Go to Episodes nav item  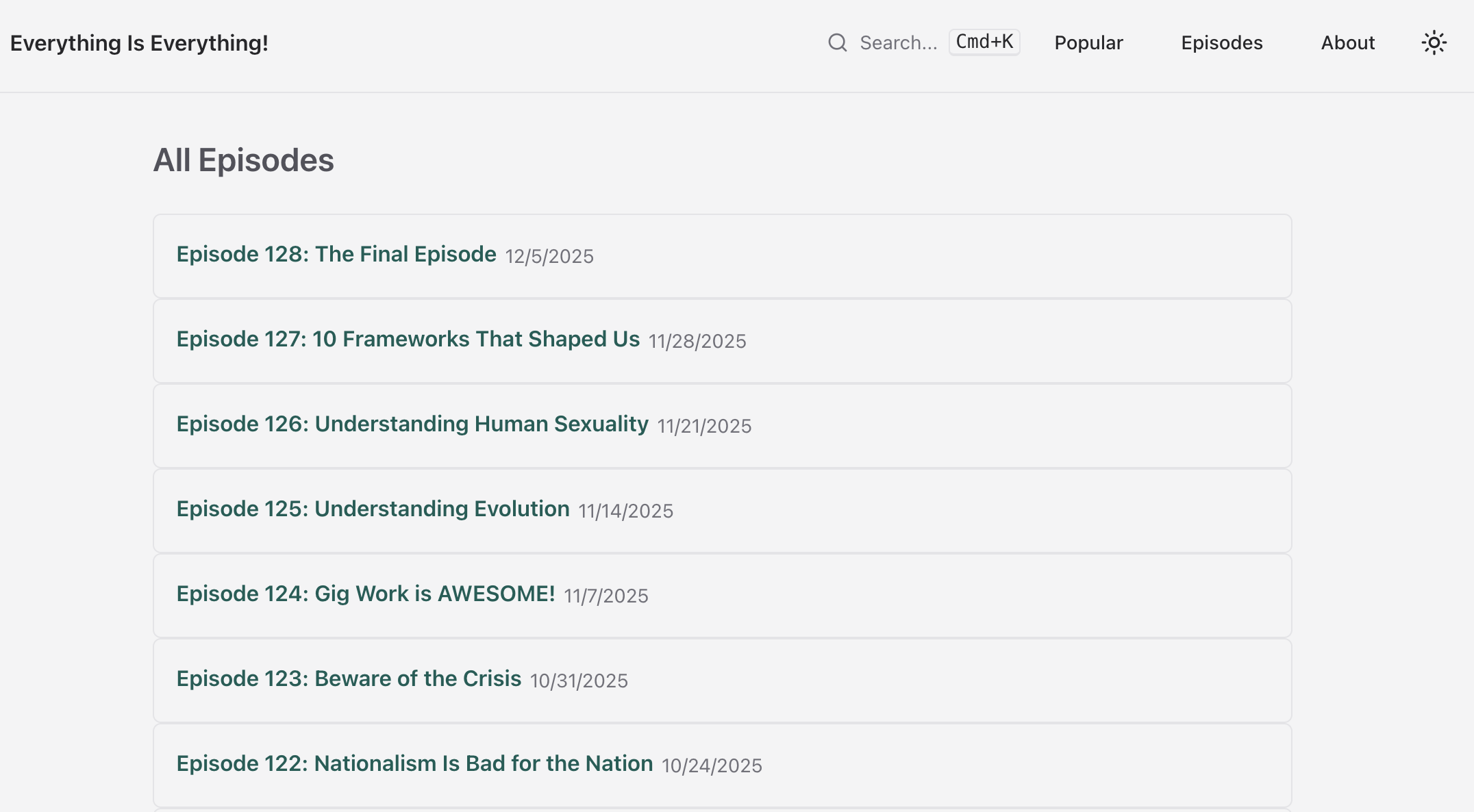coord(1221,42)
